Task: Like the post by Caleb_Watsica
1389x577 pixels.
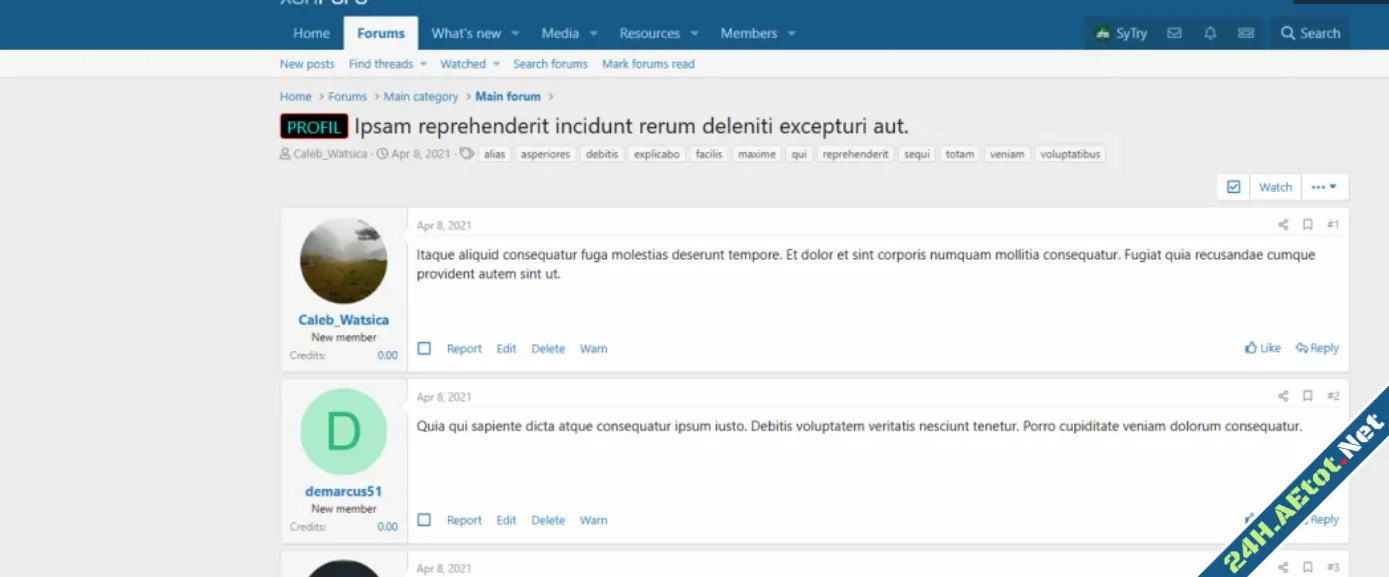Action: coord(1262,348)
